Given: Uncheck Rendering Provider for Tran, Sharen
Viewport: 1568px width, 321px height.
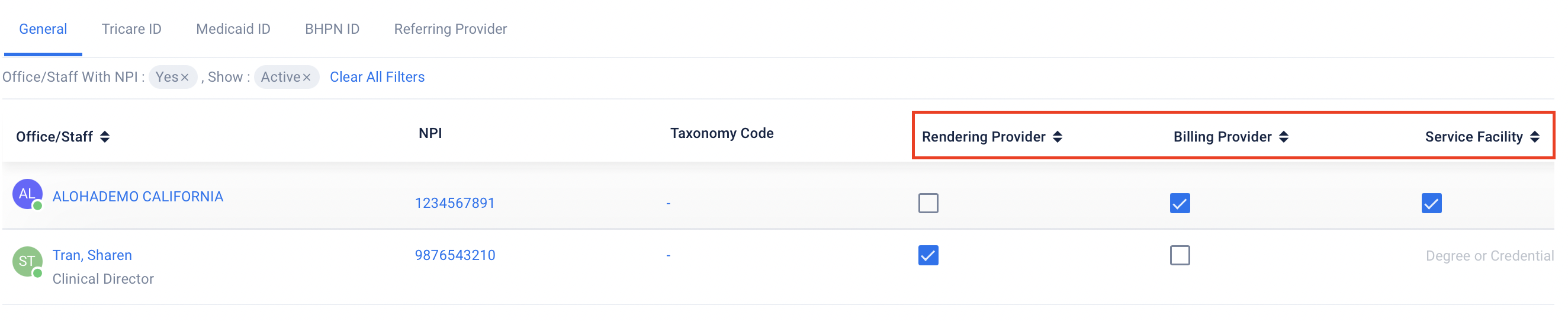Looking at the screenshot, I should [x=928, y=255].
